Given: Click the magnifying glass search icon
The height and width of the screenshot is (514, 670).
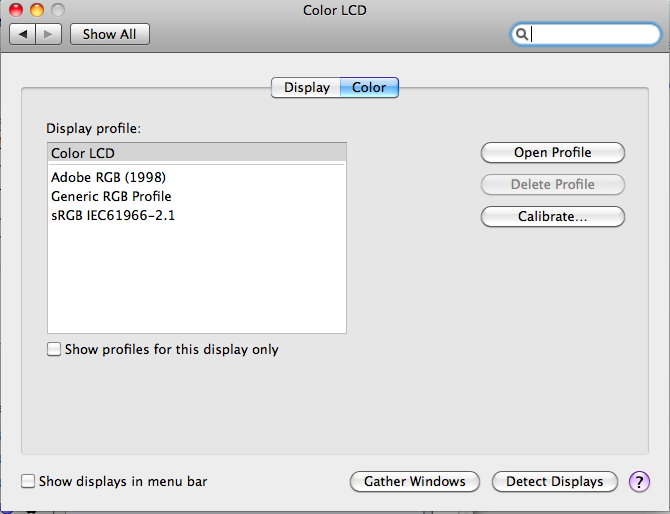Looking at the screenshot, I should [522, 34].
